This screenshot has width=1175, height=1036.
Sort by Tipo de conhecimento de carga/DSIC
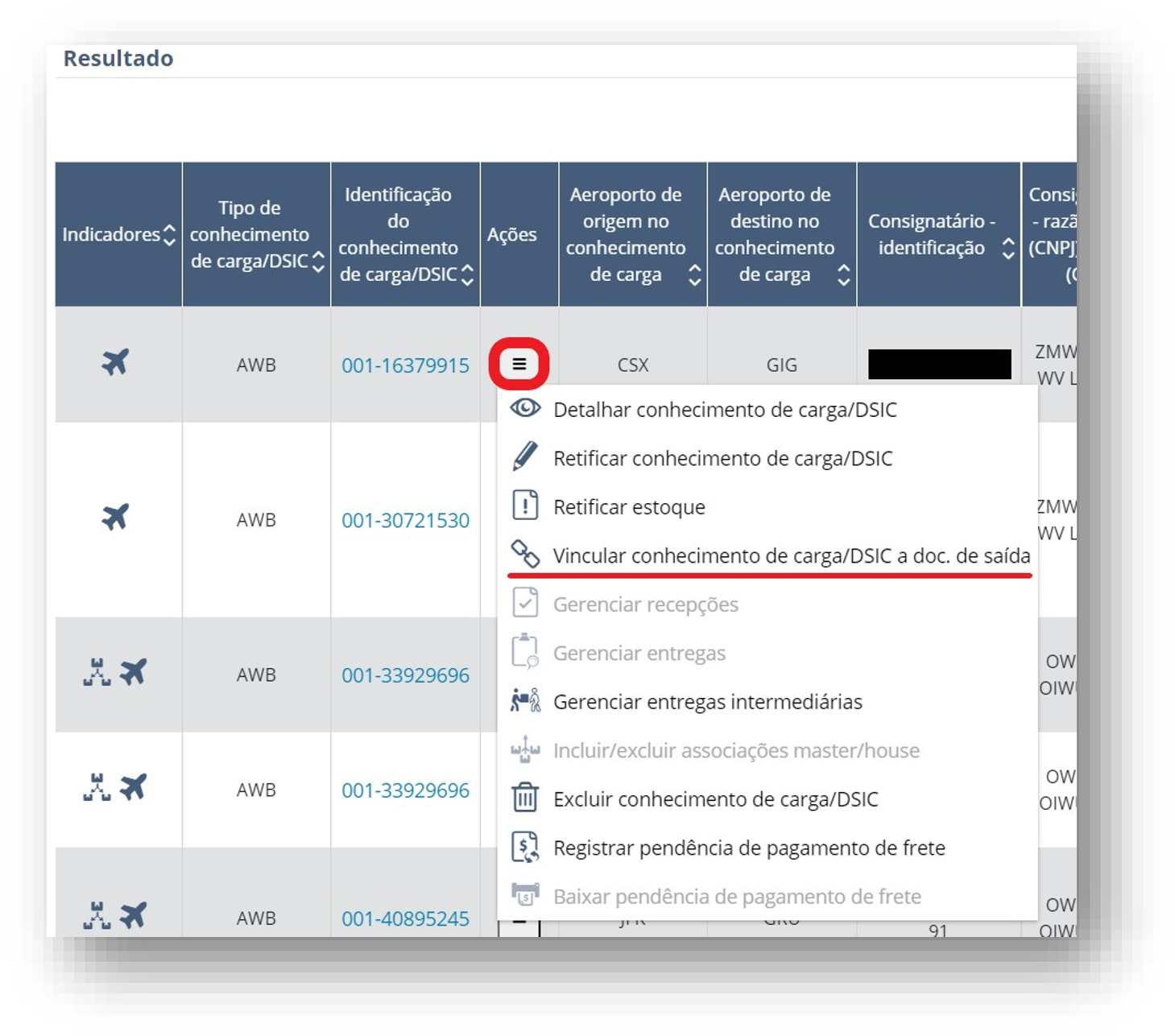click(x=318, y=262)
